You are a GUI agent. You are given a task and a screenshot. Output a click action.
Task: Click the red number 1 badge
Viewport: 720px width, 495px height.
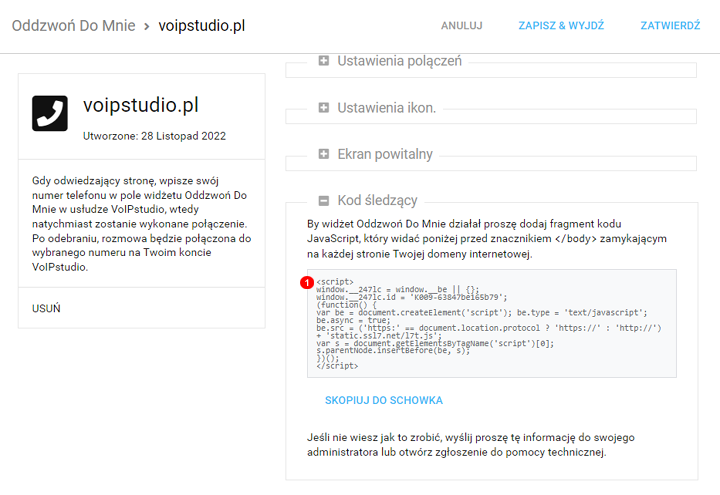click(307, 282)
